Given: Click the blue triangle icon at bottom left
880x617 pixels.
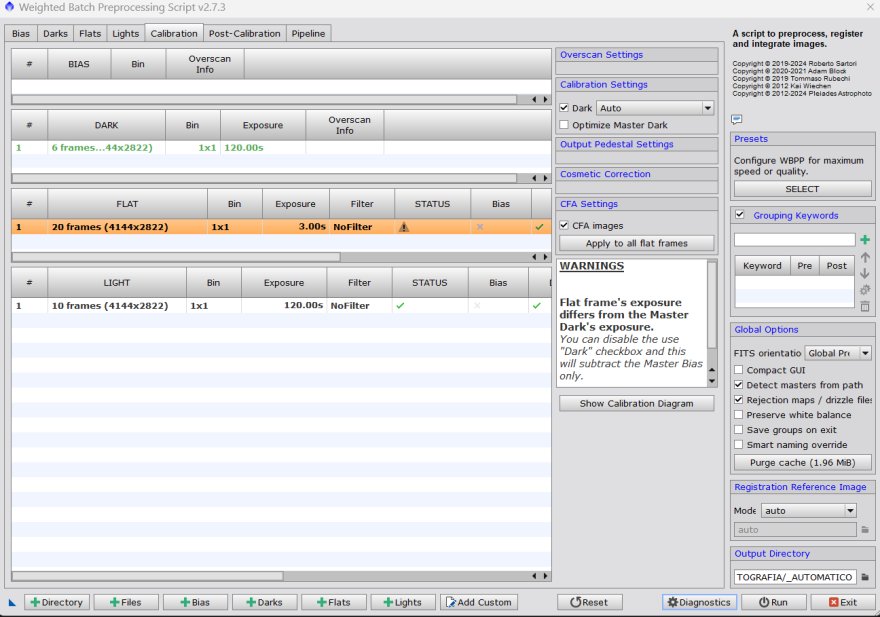Looking at the screenshot, I should click(x=13, y=602).
